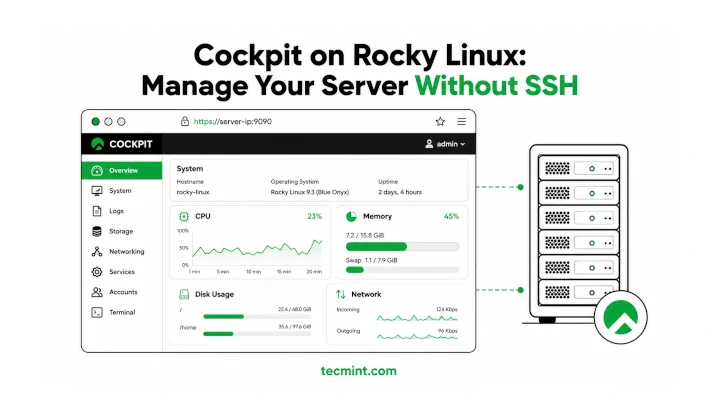Click the uptime value 2 days, 4 hours
The width and height of the screenshot is (720, 405).
[400, 192]
